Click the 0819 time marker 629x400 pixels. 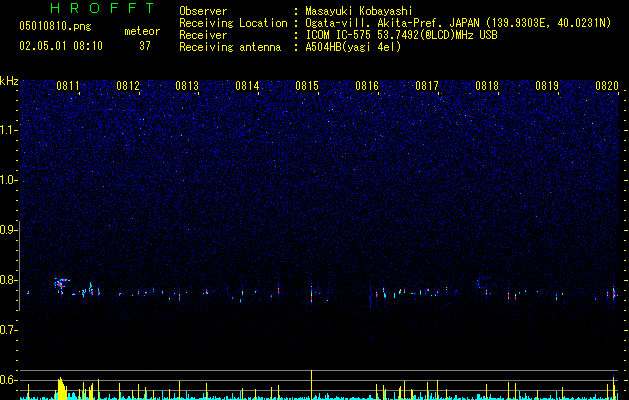(x=547, y=86)
